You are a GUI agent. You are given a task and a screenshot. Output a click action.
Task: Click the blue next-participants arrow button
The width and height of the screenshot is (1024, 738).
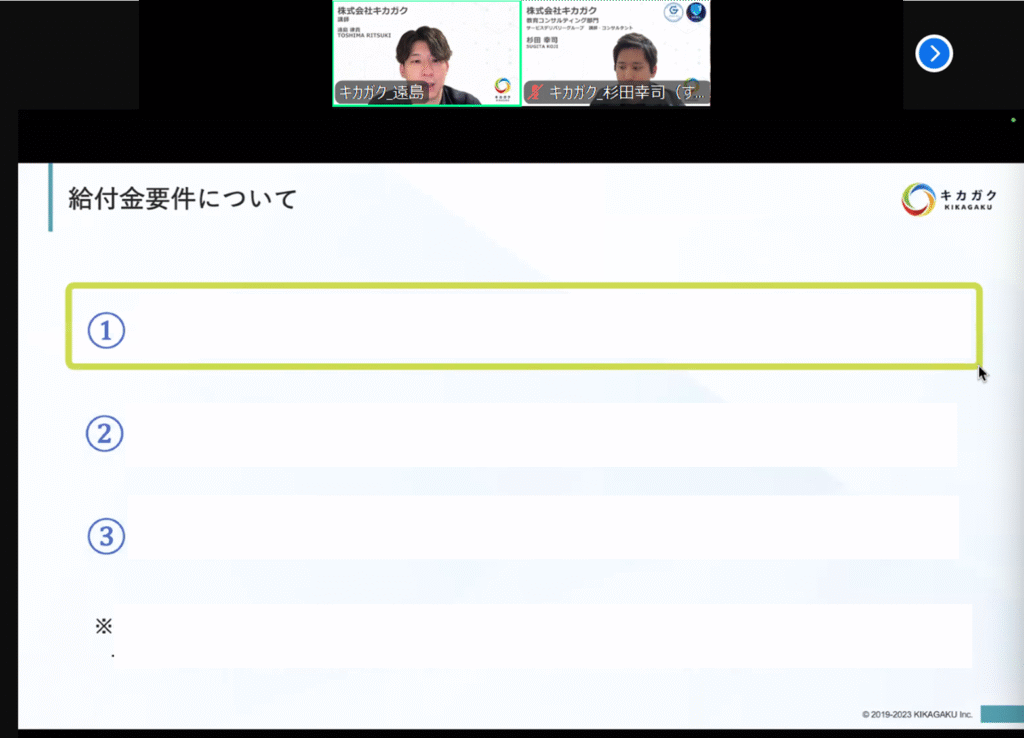tap(934, 54)
